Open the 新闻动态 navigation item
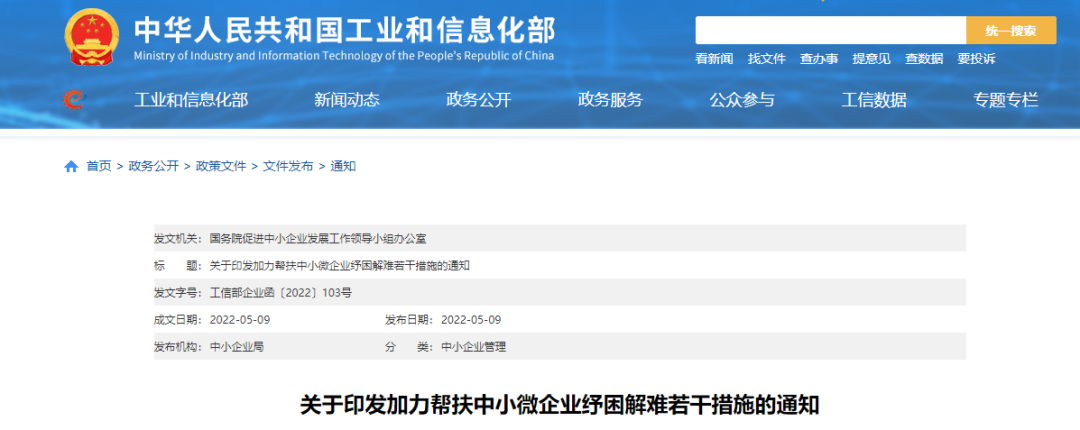The image size is (1080, 430). (346, 99)
